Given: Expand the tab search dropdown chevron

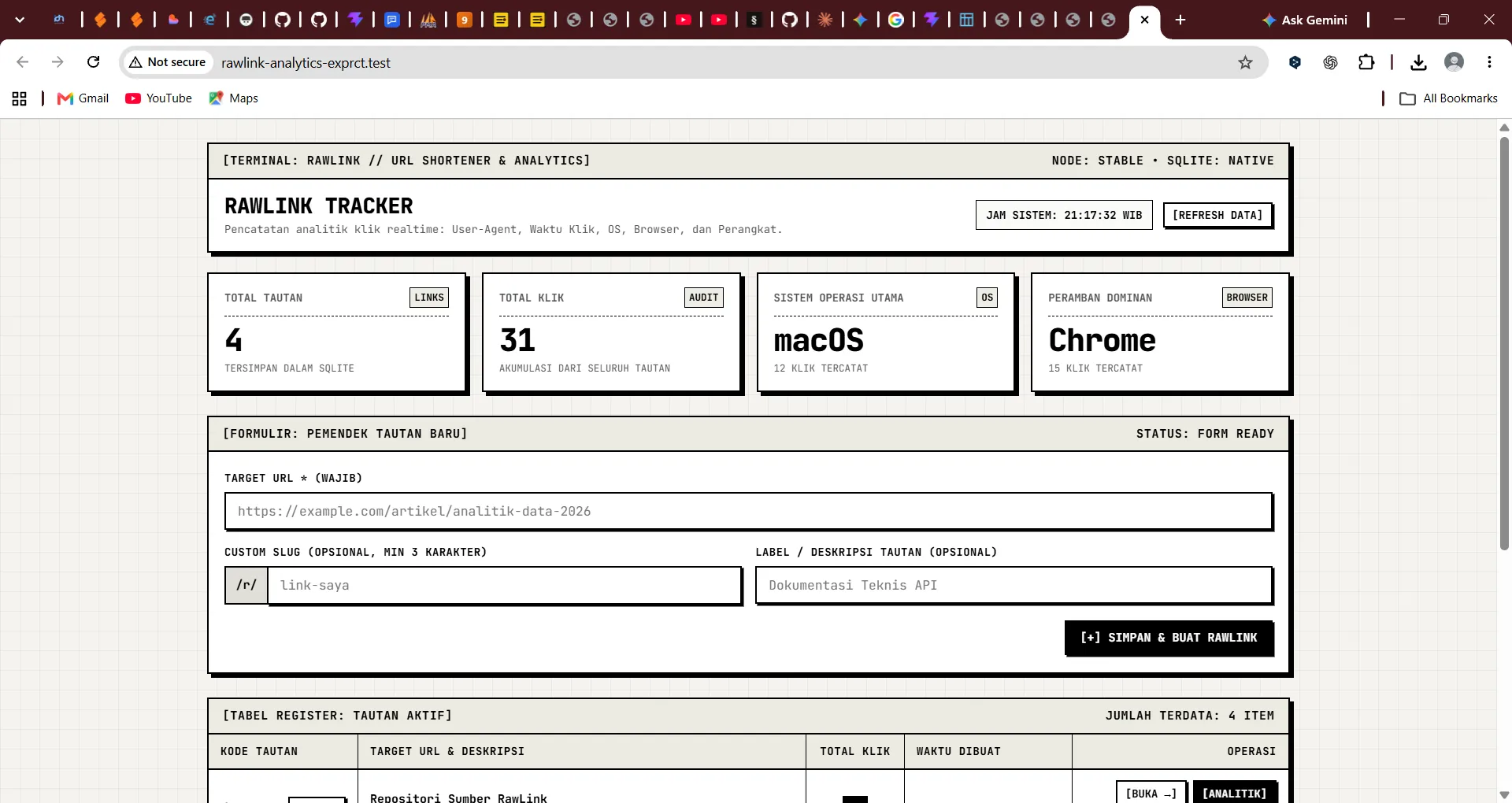Looking at the screenshot, I should click(x=20, y=20).
